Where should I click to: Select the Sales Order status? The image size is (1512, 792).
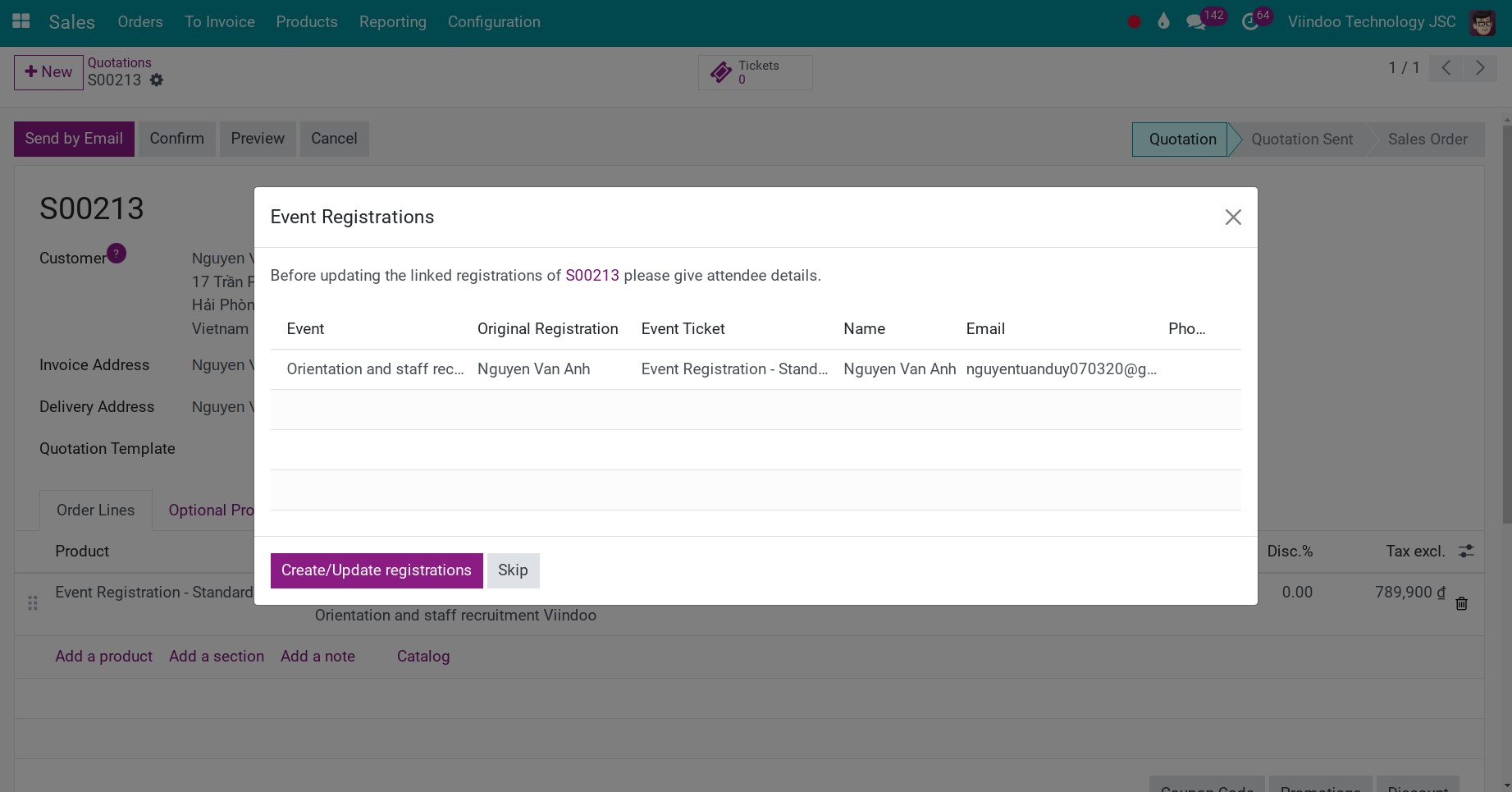[x=1427, y=140]
